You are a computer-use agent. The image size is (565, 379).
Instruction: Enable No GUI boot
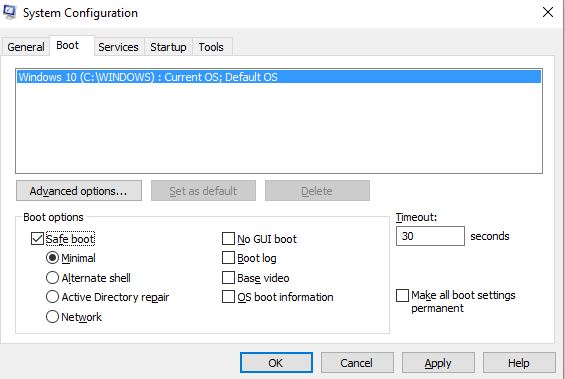228,238
